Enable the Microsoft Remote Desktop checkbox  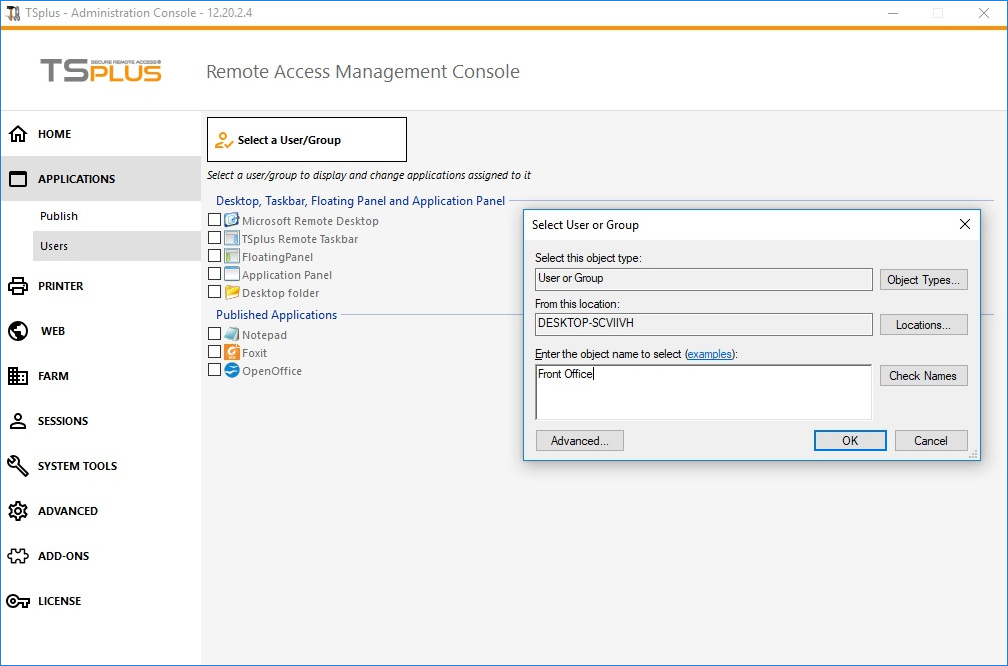214,220
